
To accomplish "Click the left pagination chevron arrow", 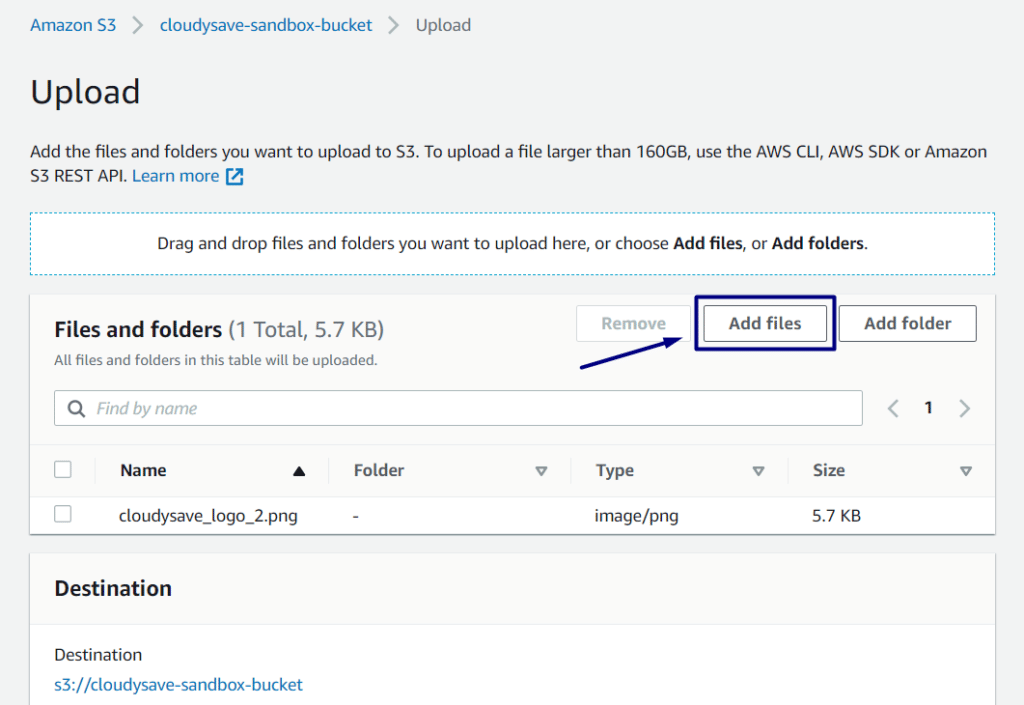I will tap(892, 407).
